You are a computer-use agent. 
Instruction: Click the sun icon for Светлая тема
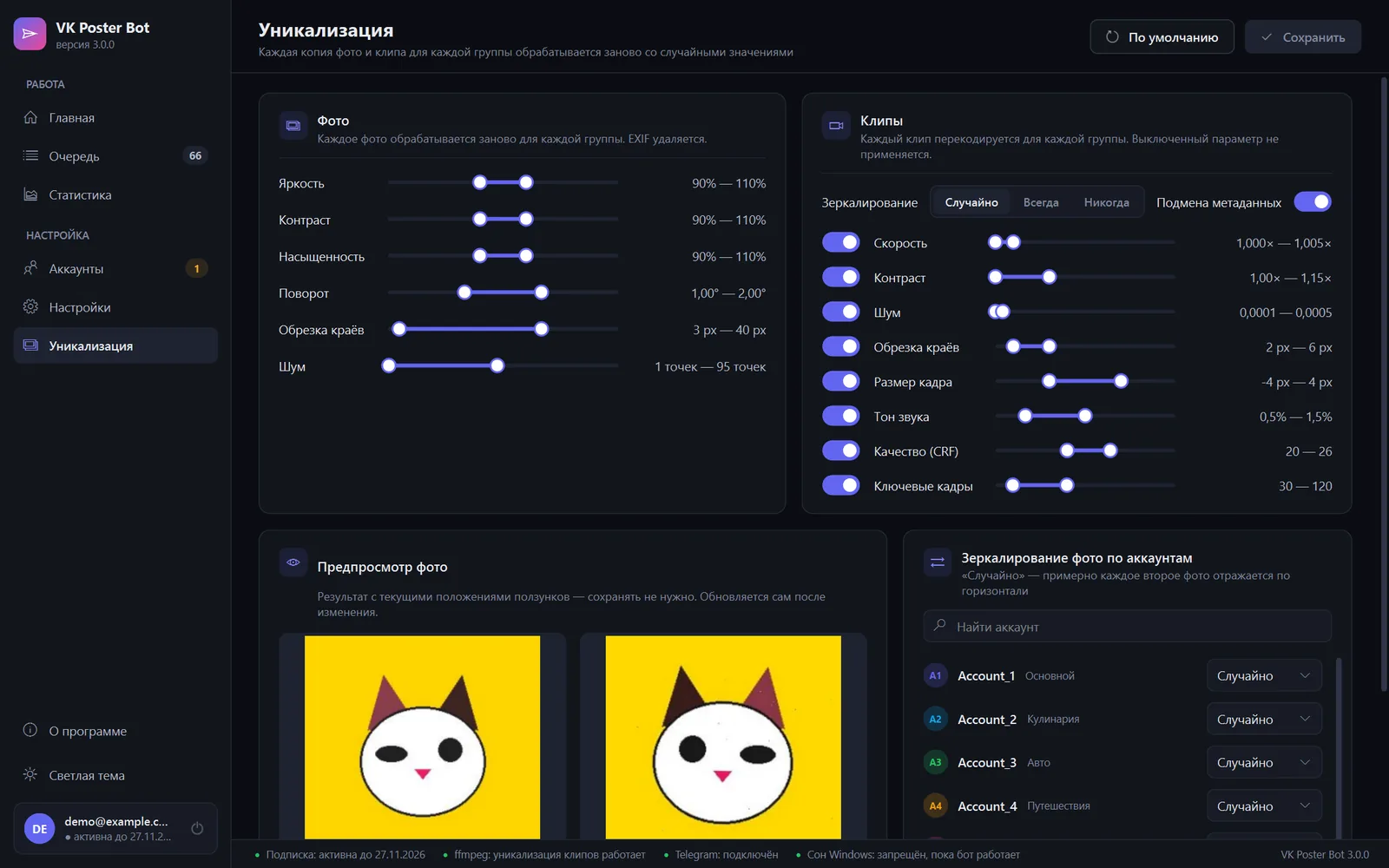30,774
